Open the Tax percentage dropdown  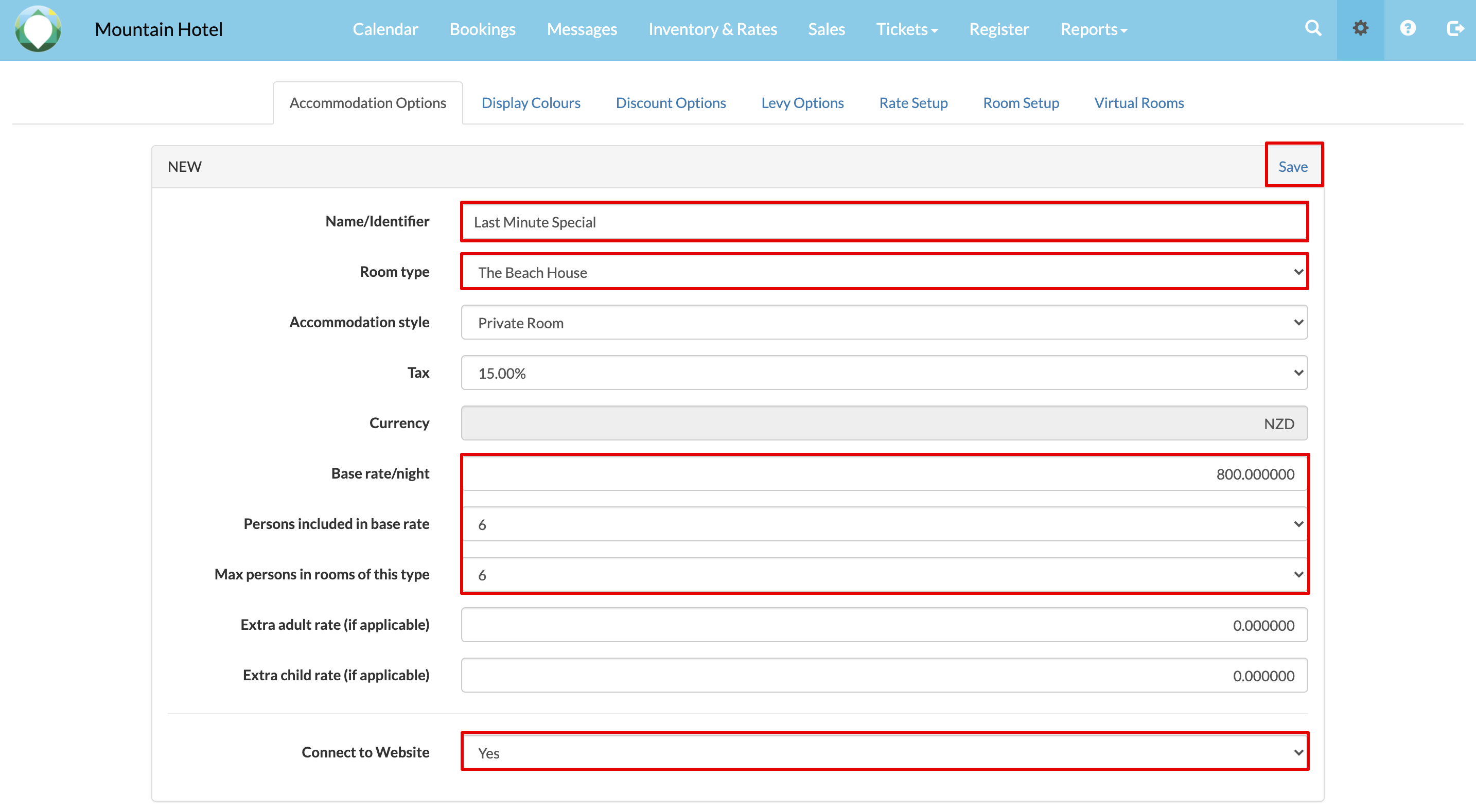tap(884, 373)
